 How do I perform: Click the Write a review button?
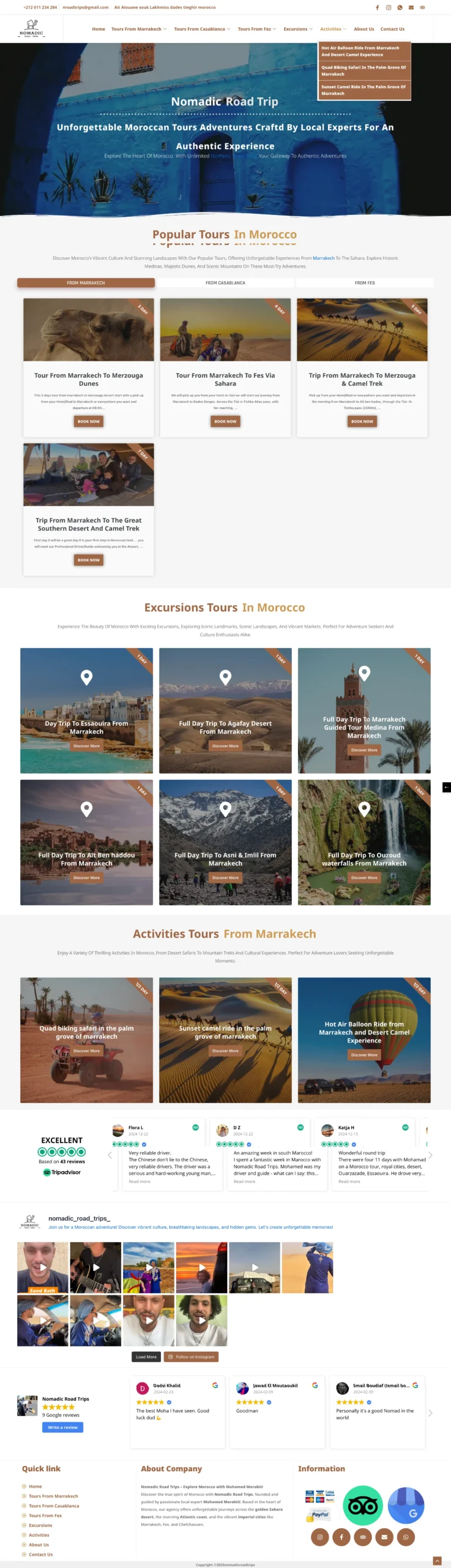62,1427
